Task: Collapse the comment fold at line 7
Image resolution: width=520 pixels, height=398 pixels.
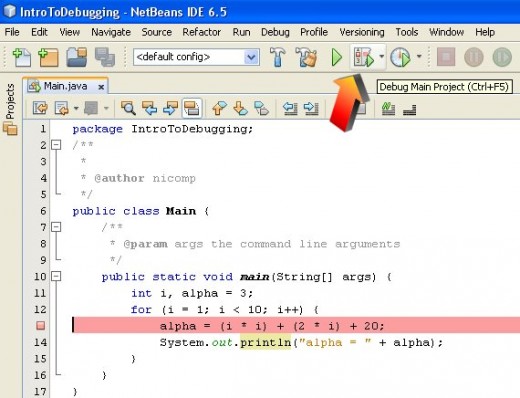Action: pos(56,227)
